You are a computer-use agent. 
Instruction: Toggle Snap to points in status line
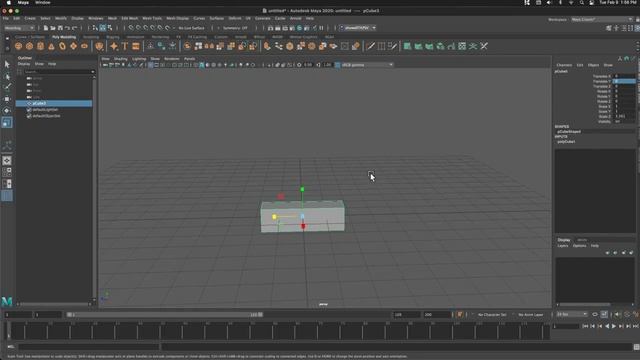146,28
